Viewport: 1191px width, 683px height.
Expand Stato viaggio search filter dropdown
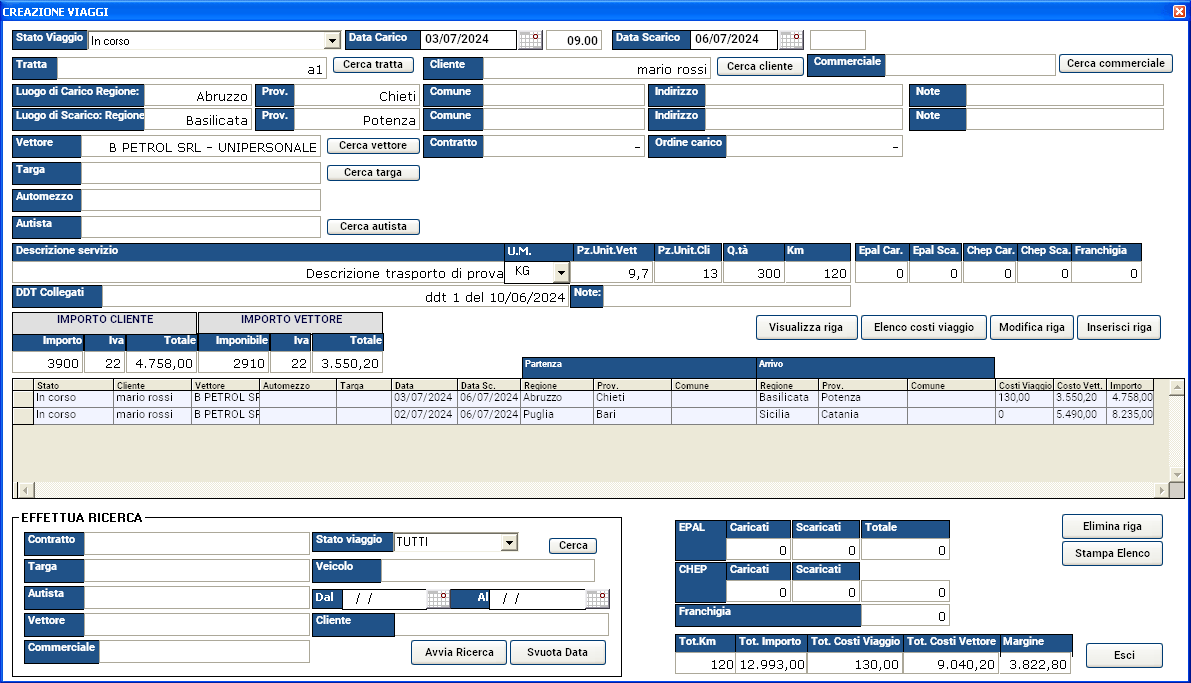tap(509, 542)
